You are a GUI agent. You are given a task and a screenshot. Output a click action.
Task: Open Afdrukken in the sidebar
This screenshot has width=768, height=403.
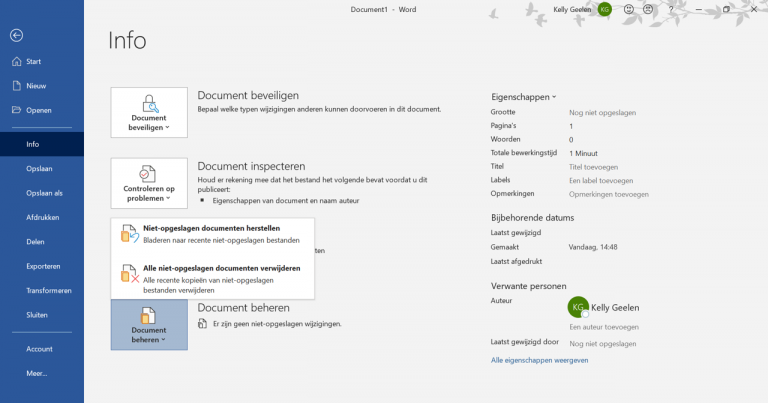pos(42,217)
